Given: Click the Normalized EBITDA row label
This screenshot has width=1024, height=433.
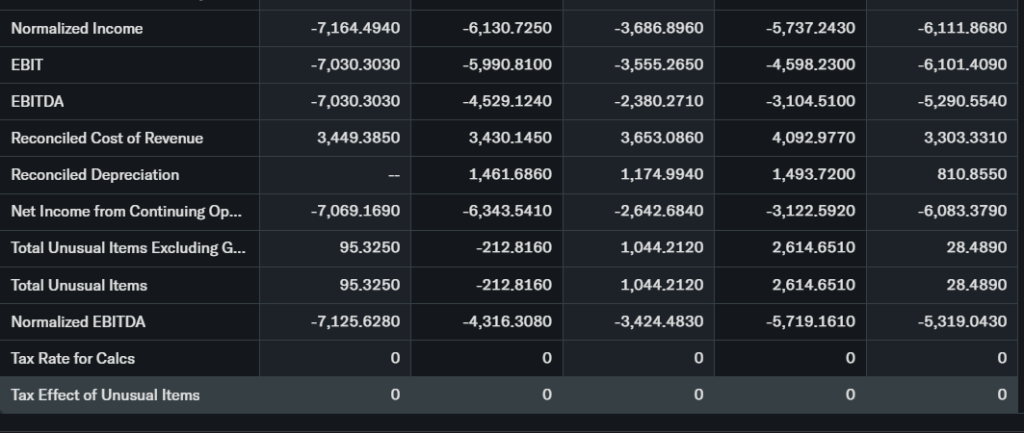Looking at the screenshot, I should [78, 322].
